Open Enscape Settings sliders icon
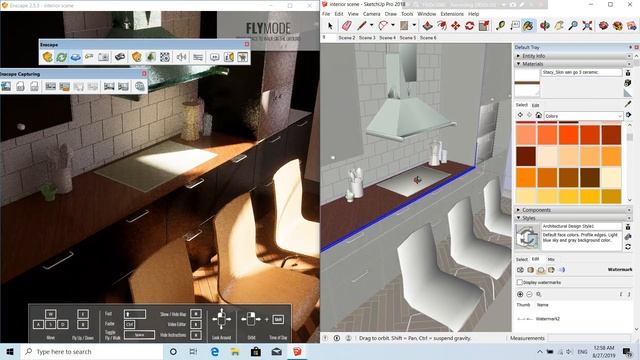The image size is (640, 360). pos(198,57)
